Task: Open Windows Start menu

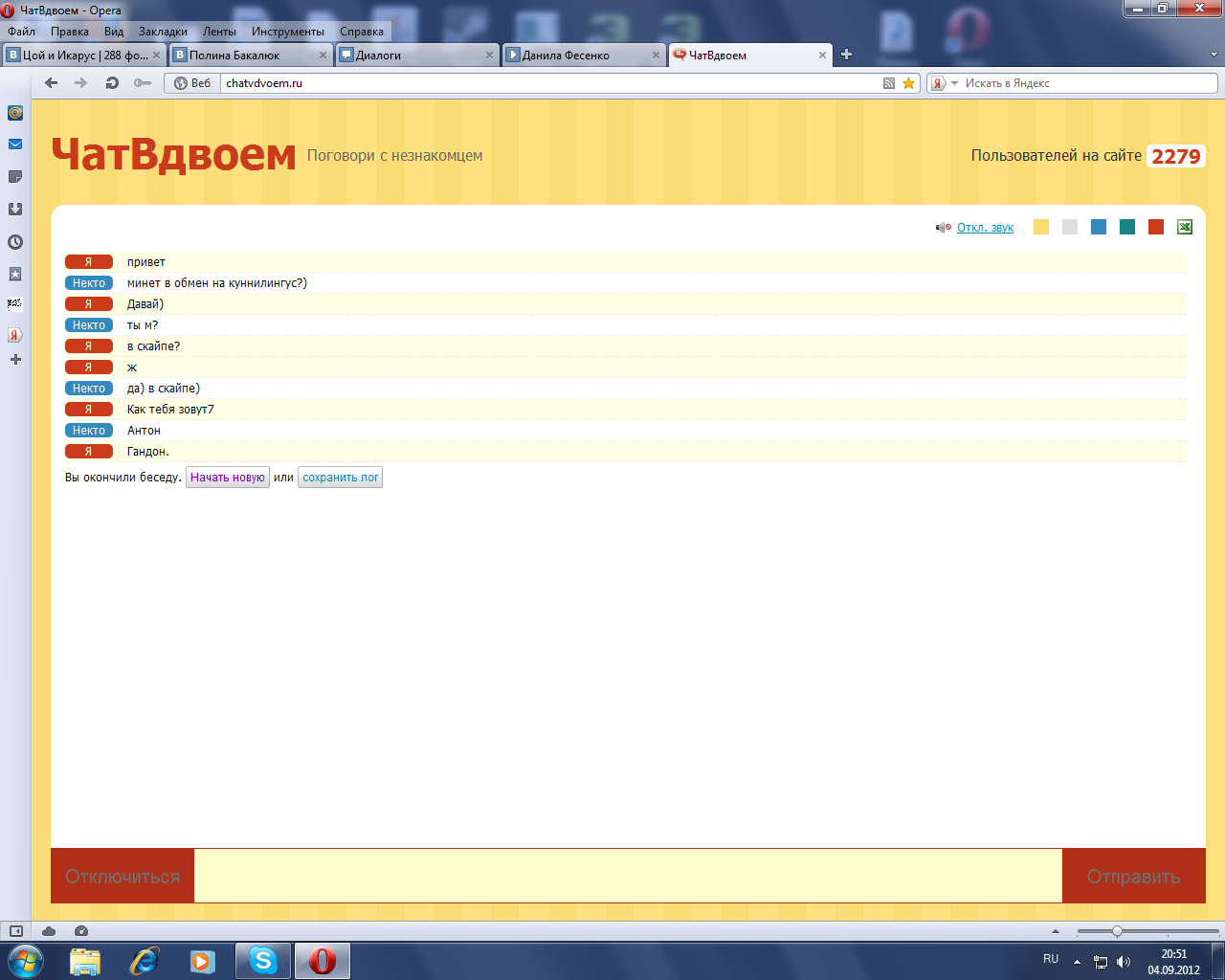Action: pyautogui.click(x=26, y=961)
